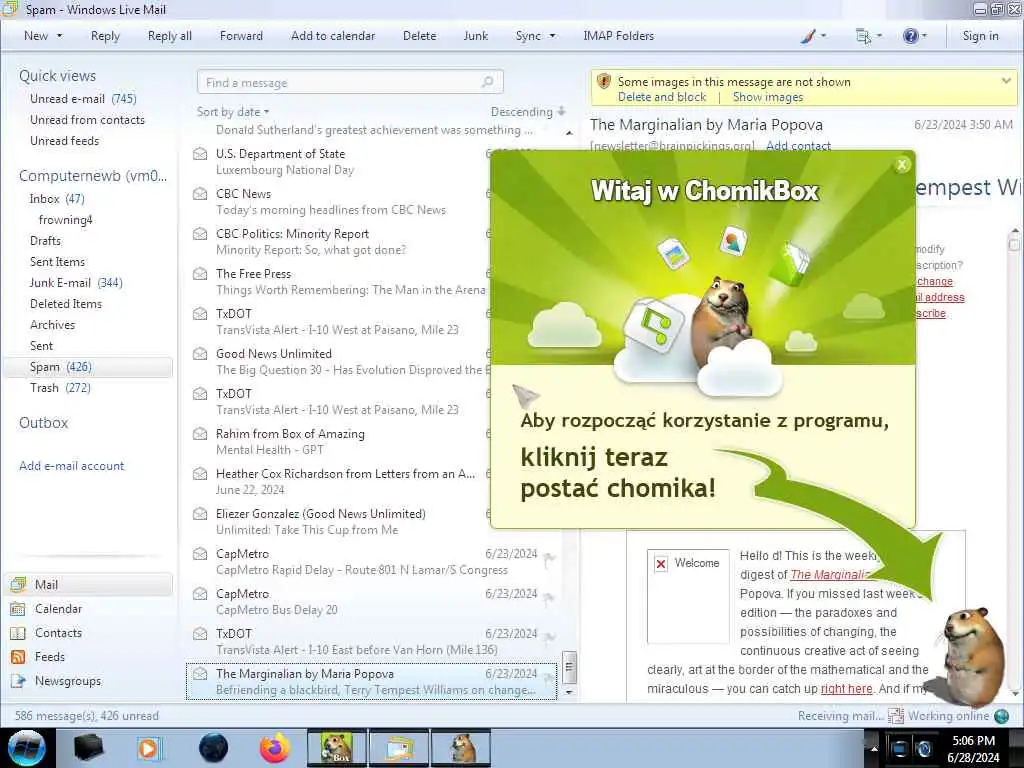This screenshot has height=768, width=1024.
Task: Switch to ChomikBox taskbar button
Action: [337, 748]
